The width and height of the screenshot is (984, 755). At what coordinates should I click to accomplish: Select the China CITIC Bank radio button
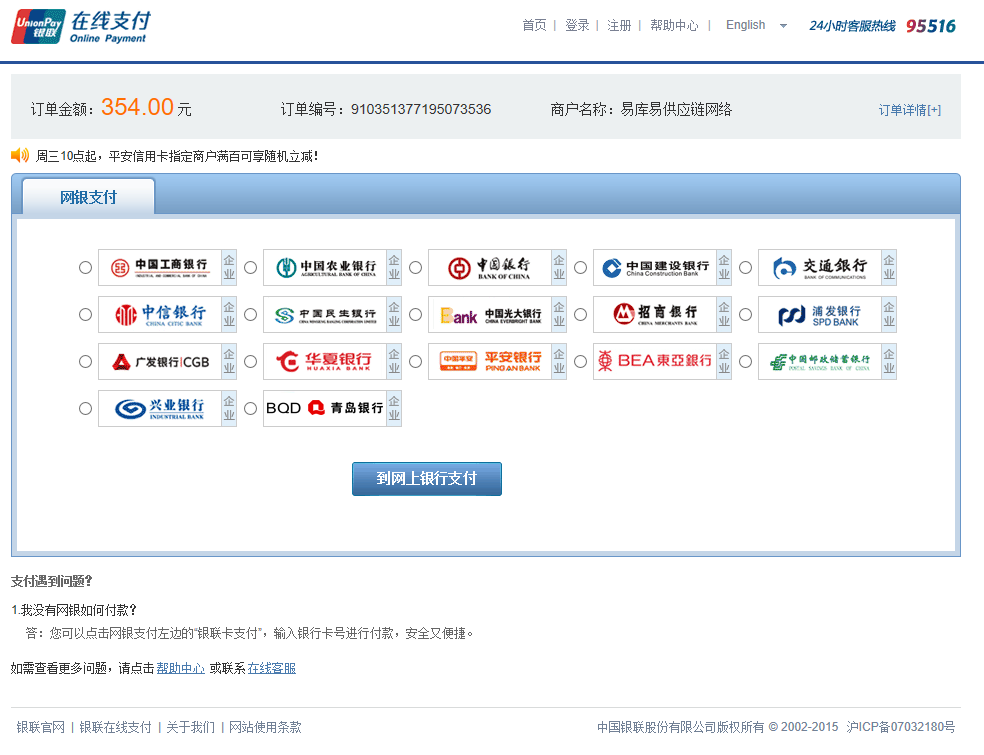[x=85, y=314]
